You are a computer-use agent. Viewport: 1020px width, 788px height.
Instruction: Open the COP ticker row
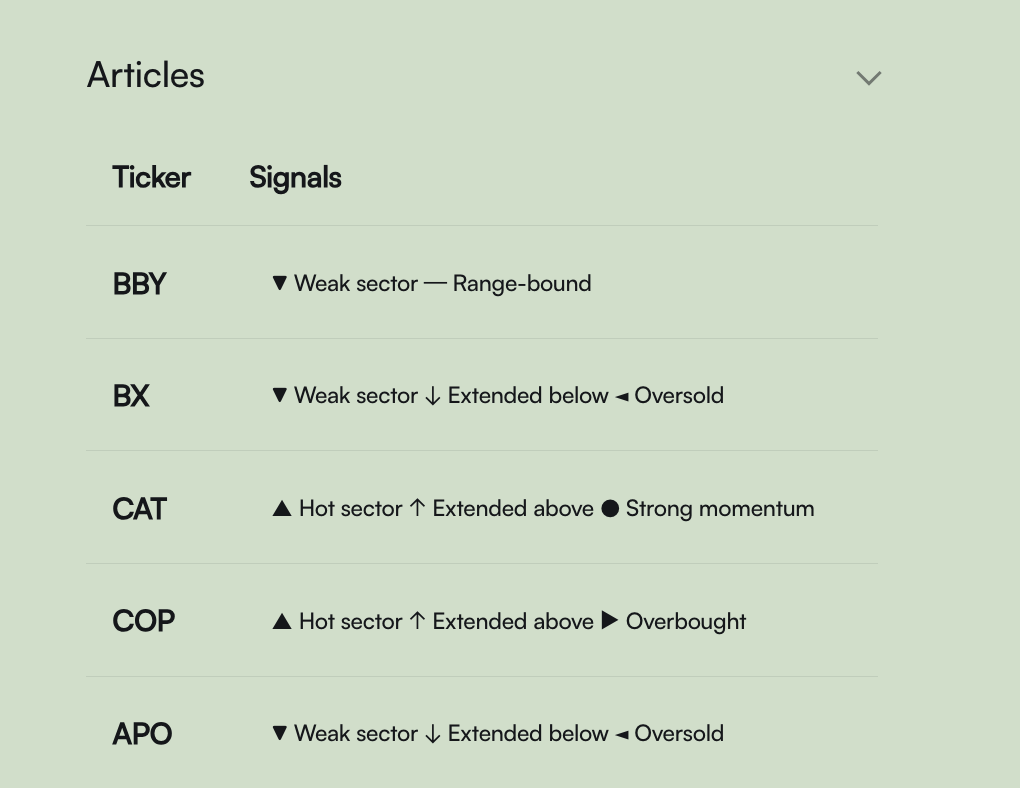(143, 621)
